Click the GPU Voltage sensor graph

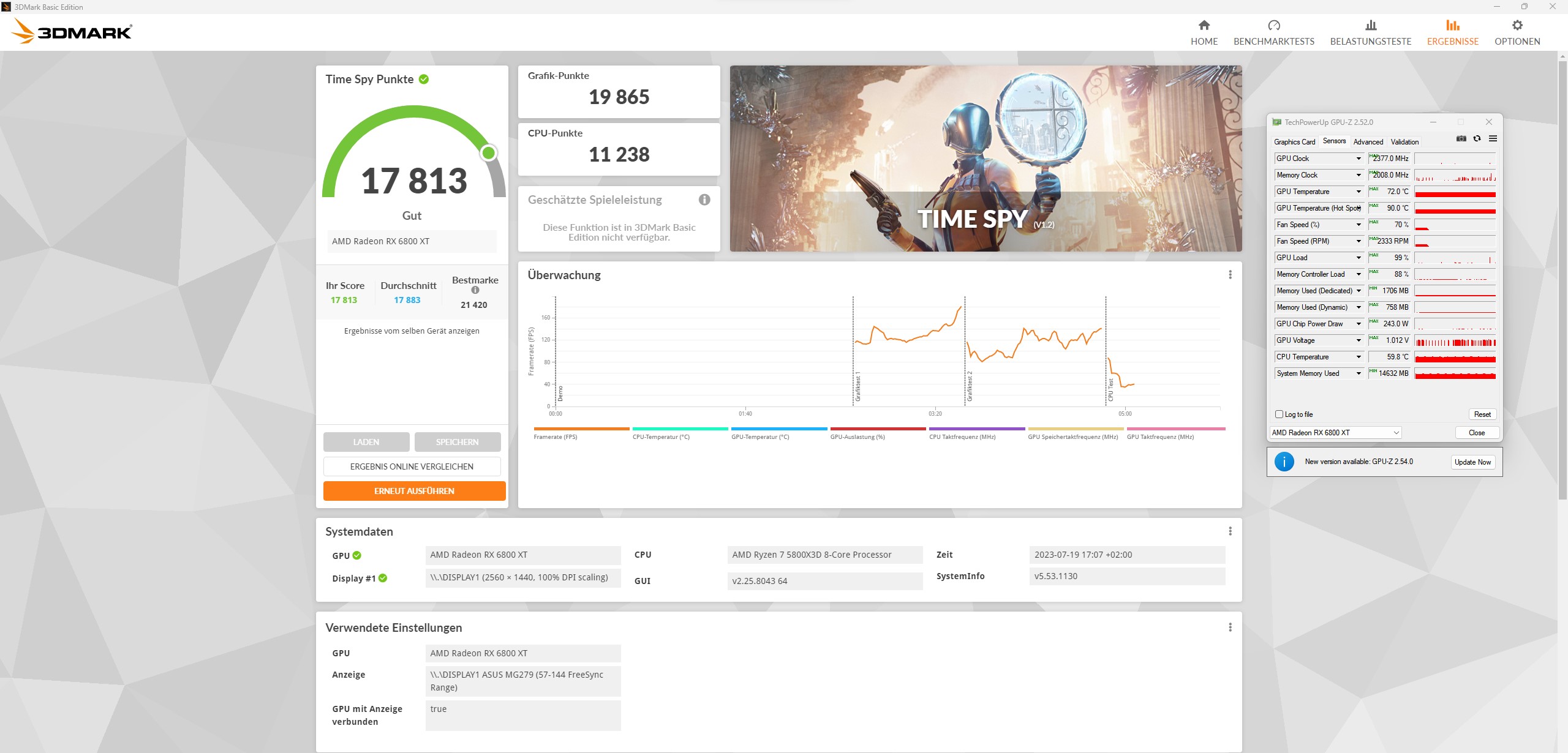[1455, 340]
